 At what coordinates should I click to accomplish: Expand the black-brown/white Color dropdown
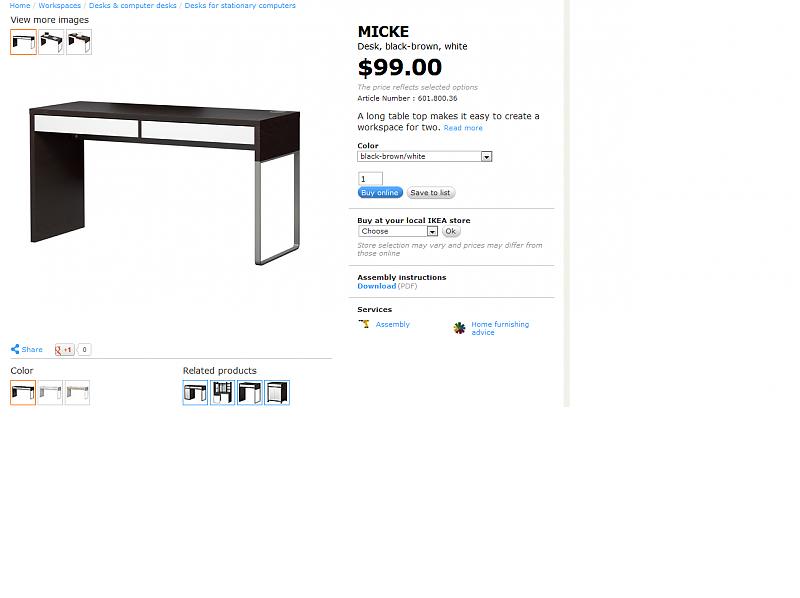click(x=424, y=157)
